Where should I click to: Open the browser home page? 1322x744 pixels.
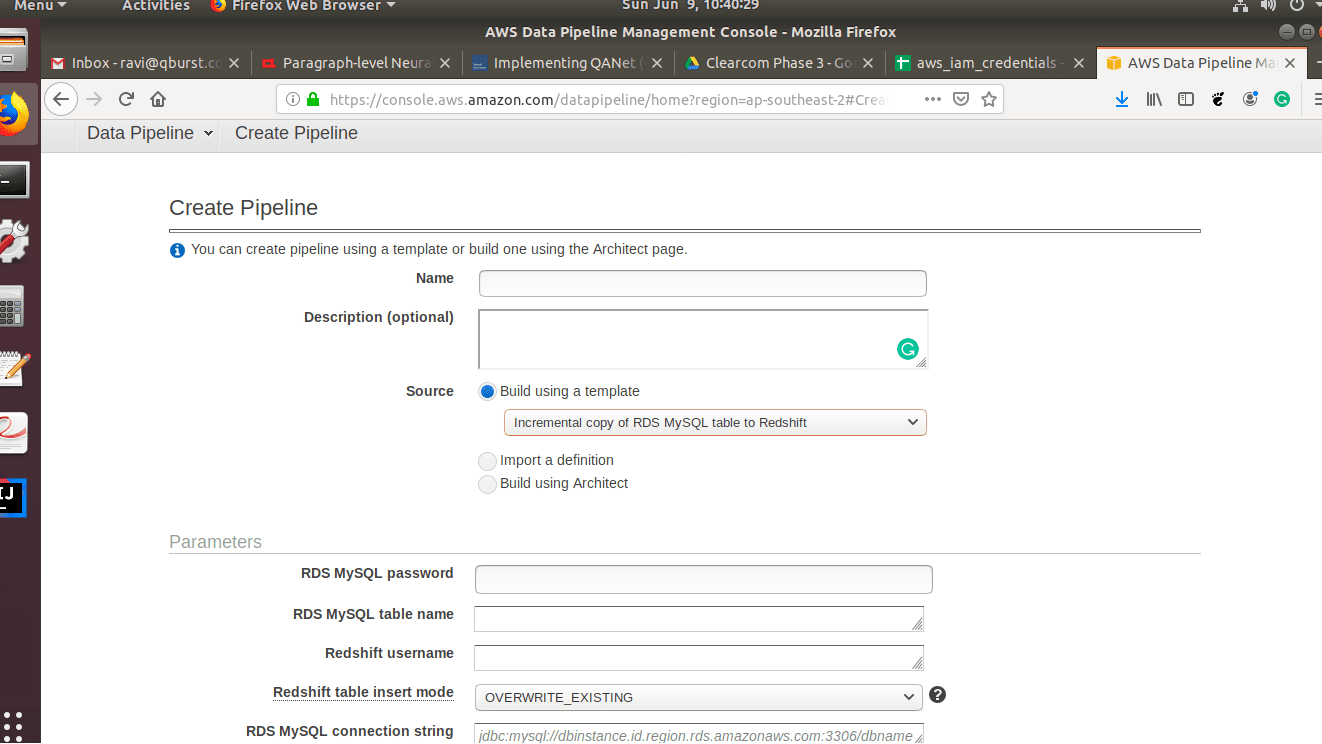tap(158, 99)
